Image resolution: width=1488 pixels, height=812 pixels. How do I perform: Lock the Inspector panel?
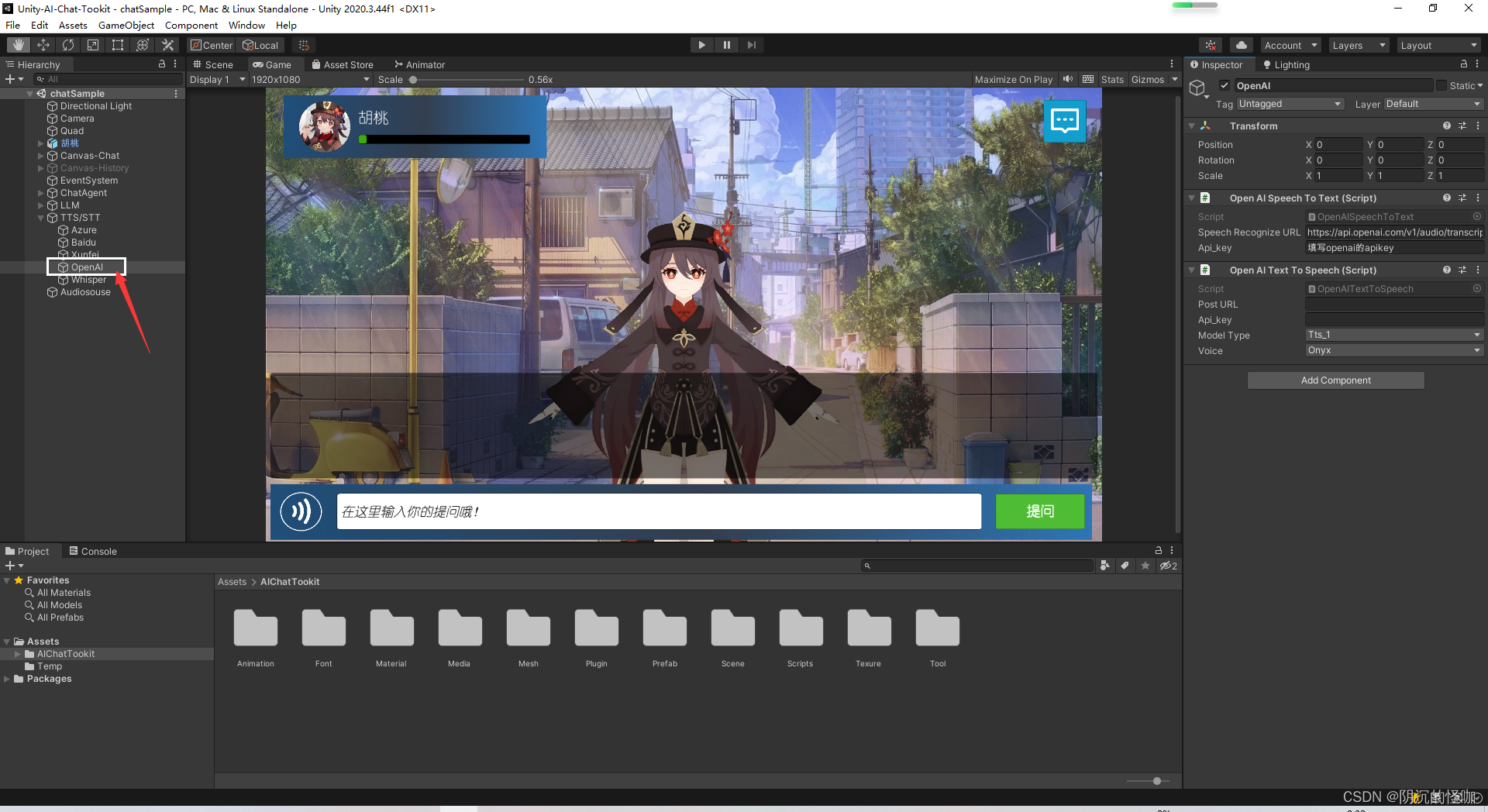pyautogui.click(x=1464, y=64)
